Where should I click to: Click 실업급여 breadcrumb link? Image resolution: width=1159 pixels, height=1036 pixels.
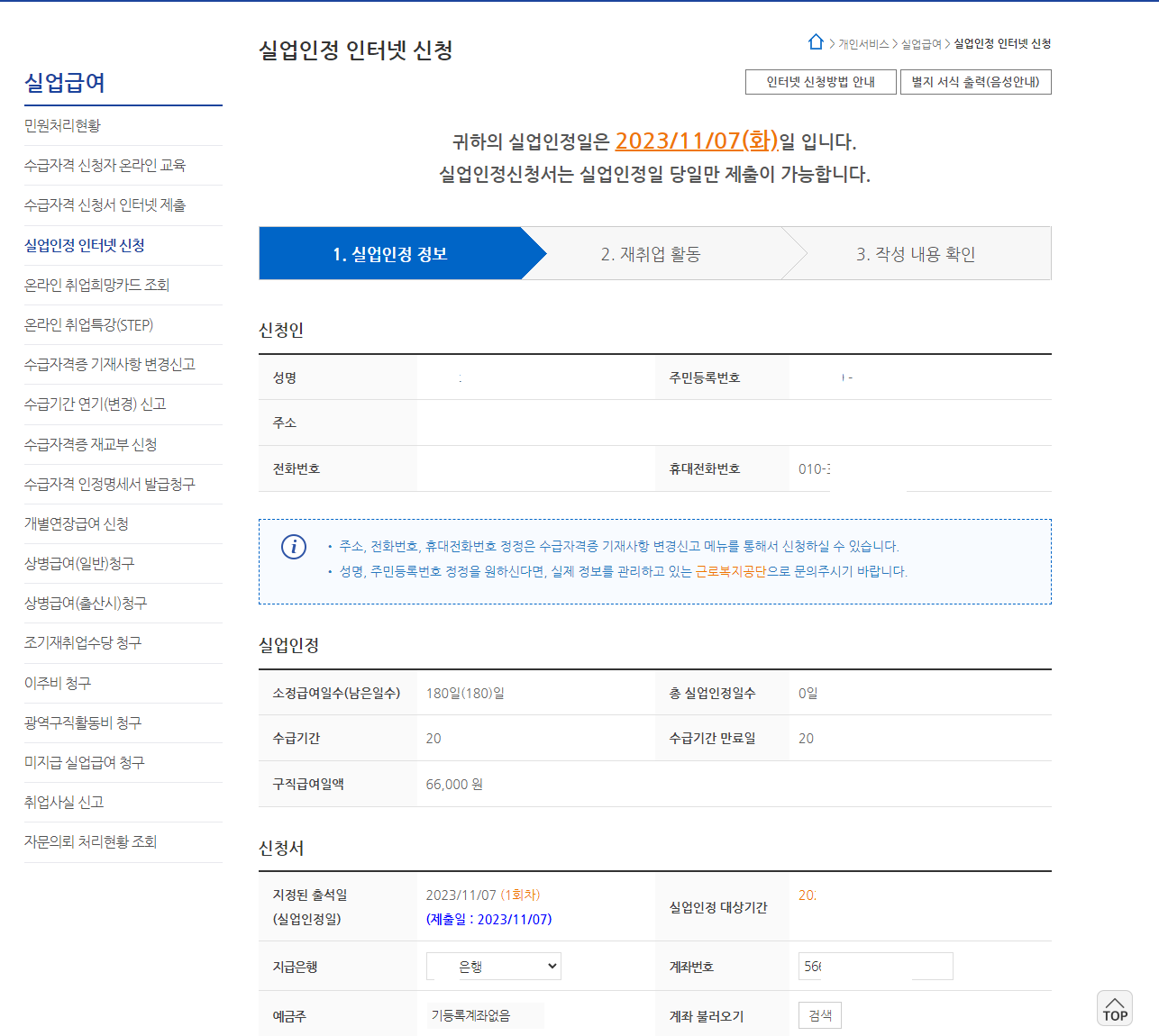(x=921, y=44)
